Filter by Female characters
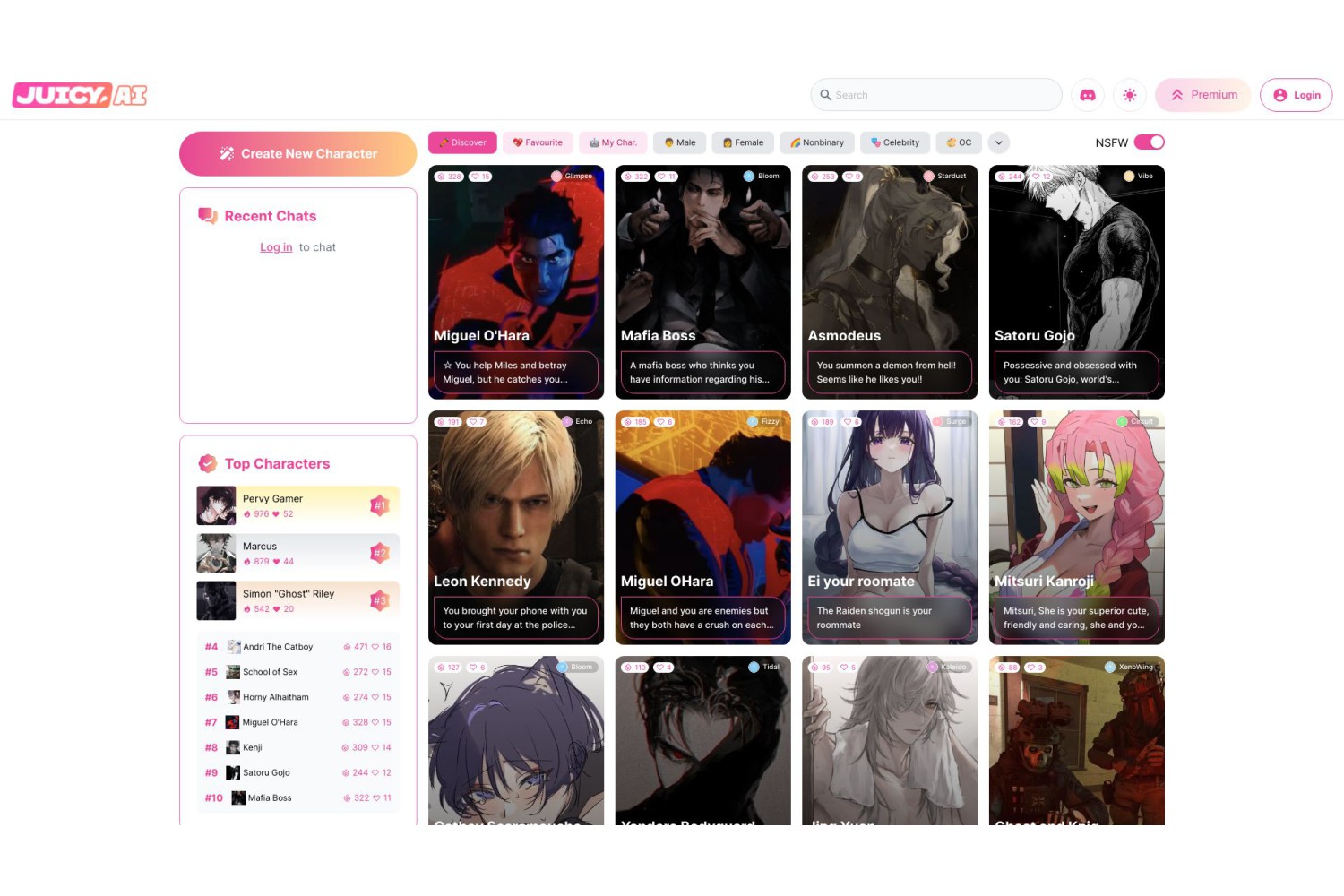Screen dimensions: 1344x896 (743, 142)
